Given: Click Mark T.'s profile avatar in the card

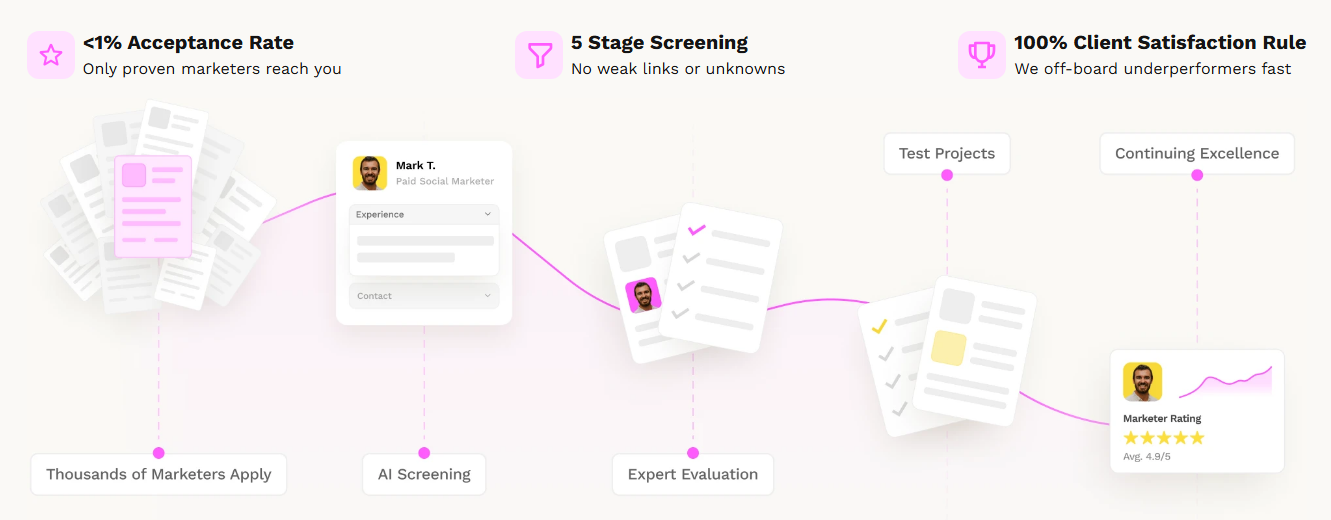Looking at the screenshot, I should pyautogui.click(x=370, y=173).
